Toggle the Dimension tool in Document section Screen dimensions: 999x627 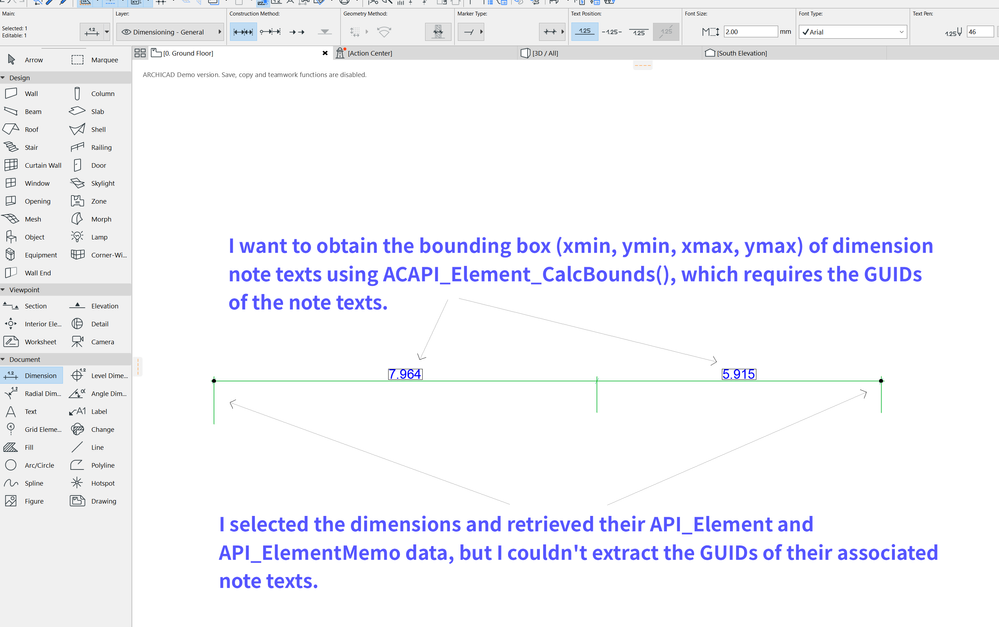pyautogui.click(x=32, y=375)
